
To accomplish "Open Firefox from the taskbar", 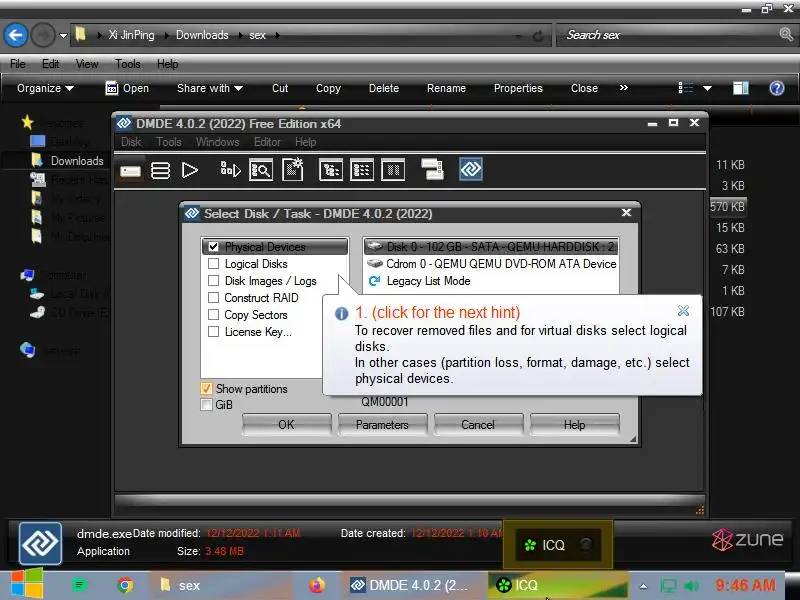I will (x=316, y=585).
